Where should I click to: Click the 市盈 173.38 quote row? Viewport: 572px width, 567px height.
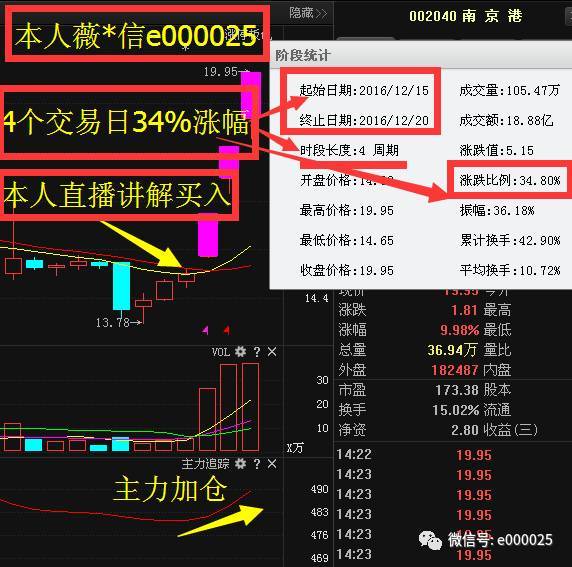point(408,390)
